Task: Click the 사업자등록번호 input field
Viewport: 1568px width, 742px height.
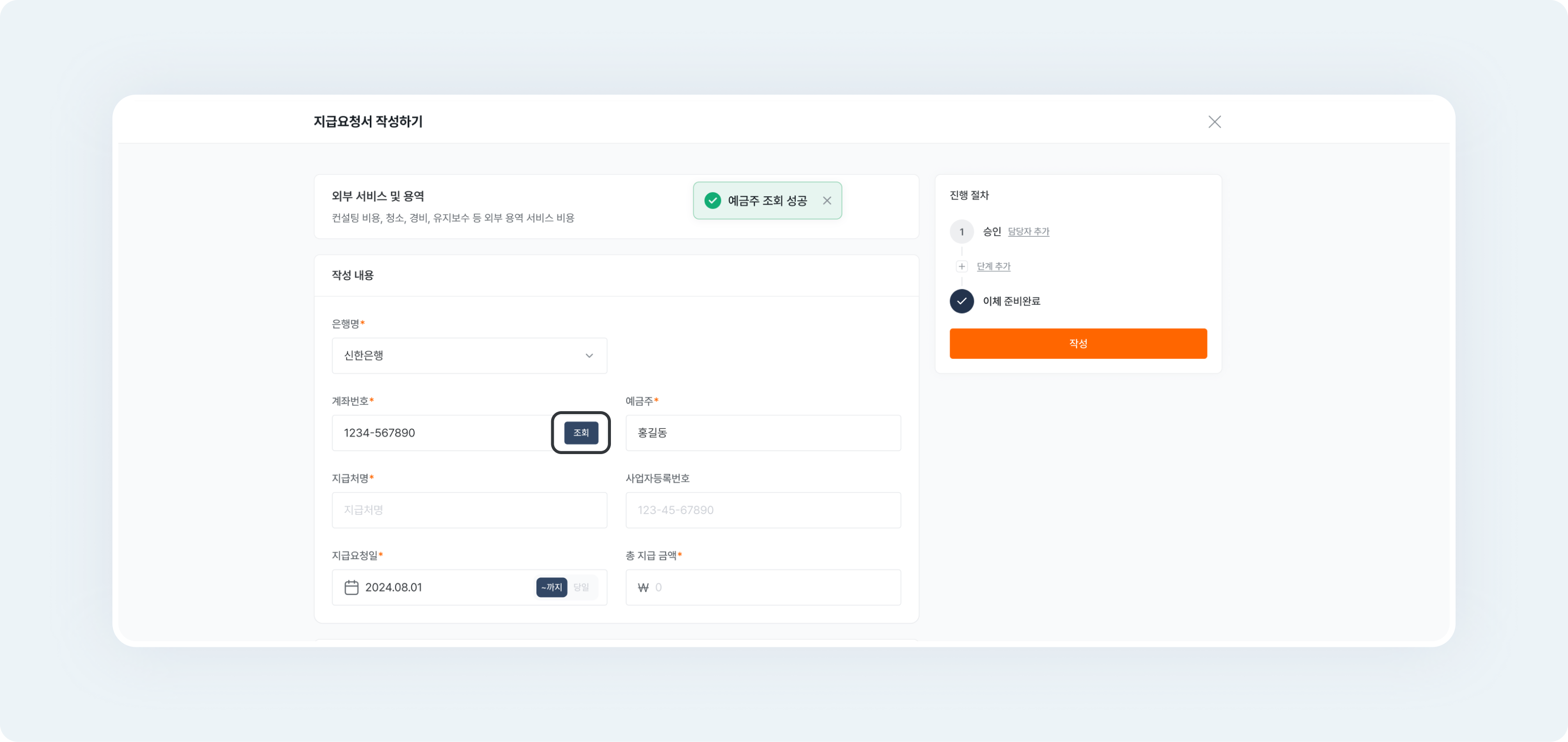Action: click(763, 510)
